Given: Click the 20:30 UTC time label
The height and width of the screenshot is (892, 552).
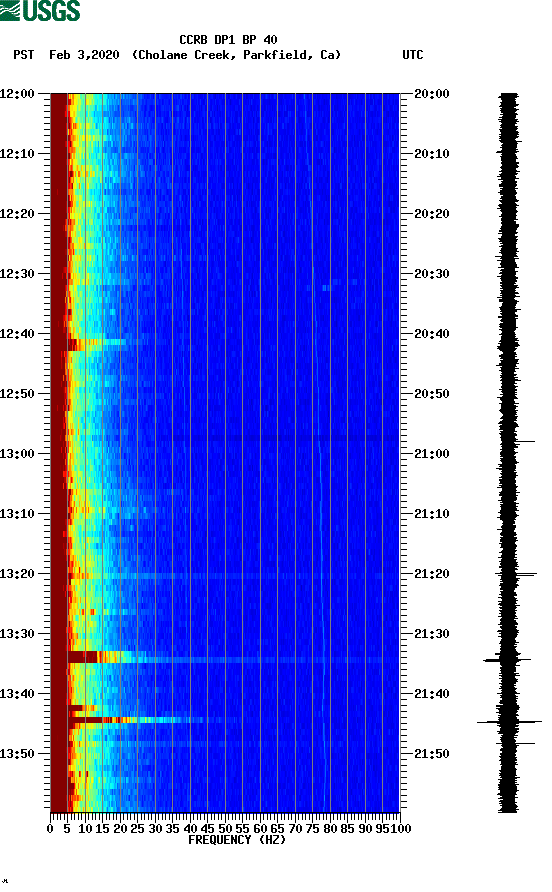Looking at the screenshot, I should (432, 274).
